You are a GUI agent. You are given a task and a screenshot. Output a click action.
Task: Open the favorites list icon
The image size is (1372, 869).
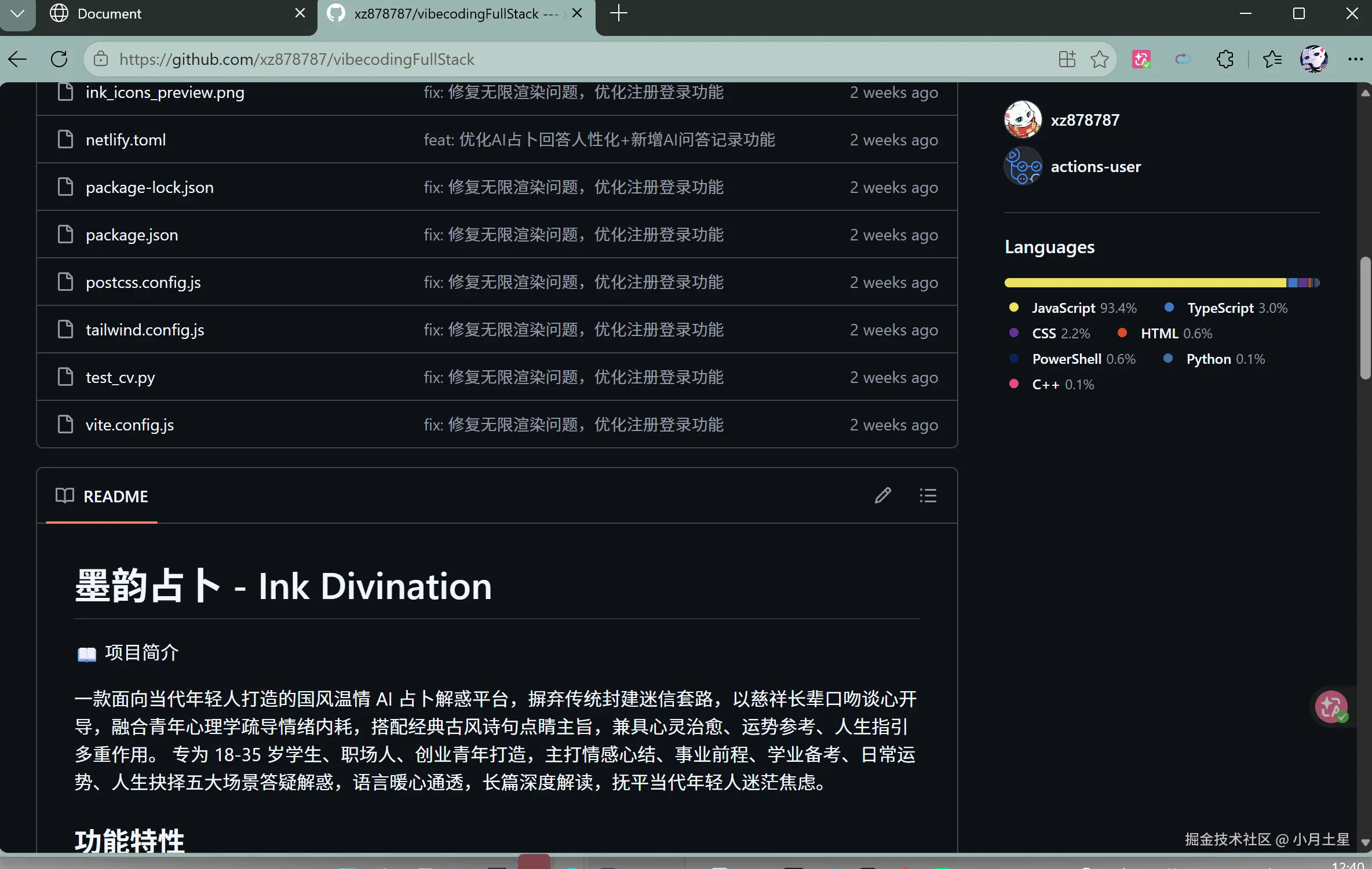[x=1272, y=59]
